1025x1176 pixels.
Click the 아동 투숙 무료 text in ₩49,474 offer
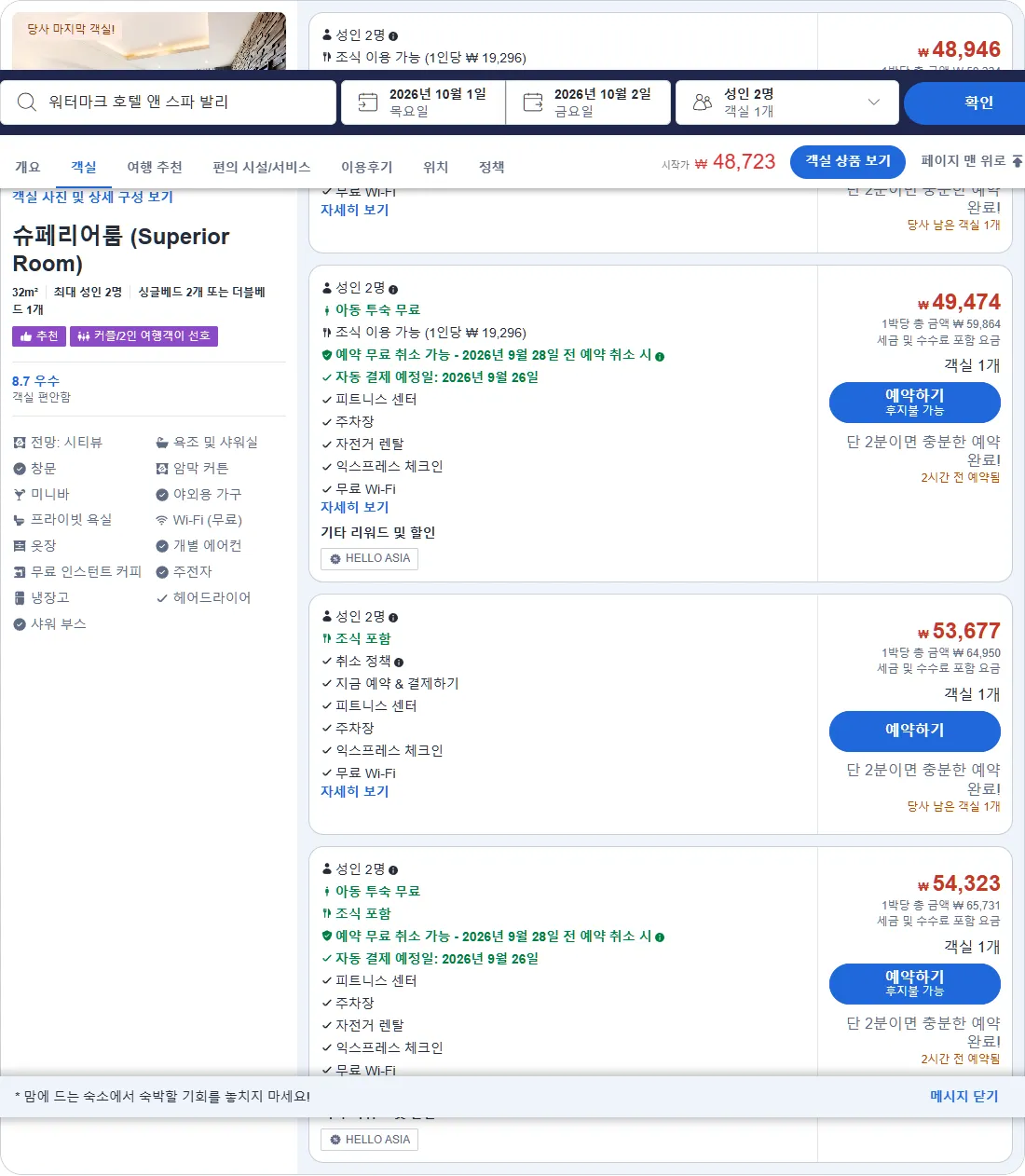377,310
